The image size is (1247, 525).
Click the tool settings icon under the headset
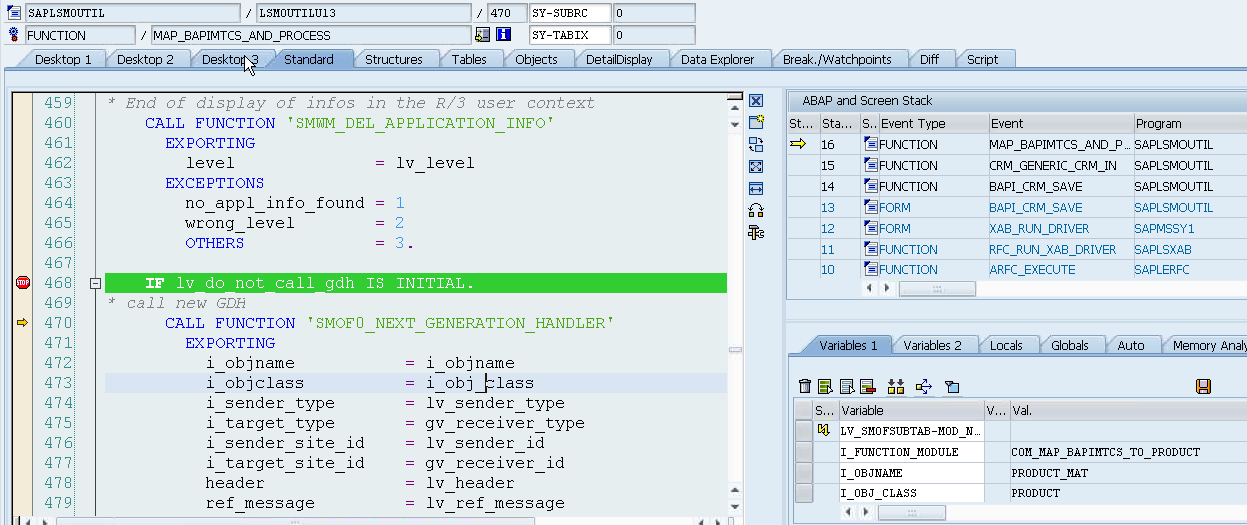pos(756,232)
